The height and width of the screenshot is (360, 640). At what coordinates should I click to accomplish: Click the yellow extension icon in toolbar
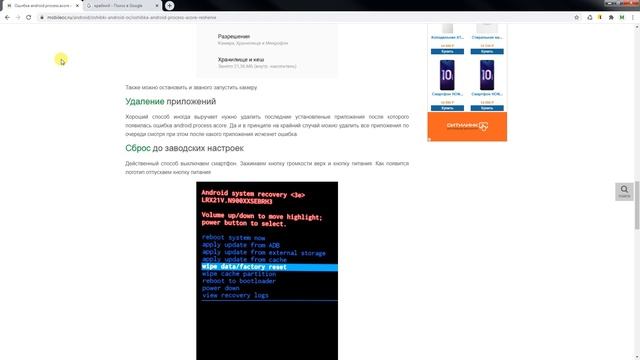(x=600, y=18)
